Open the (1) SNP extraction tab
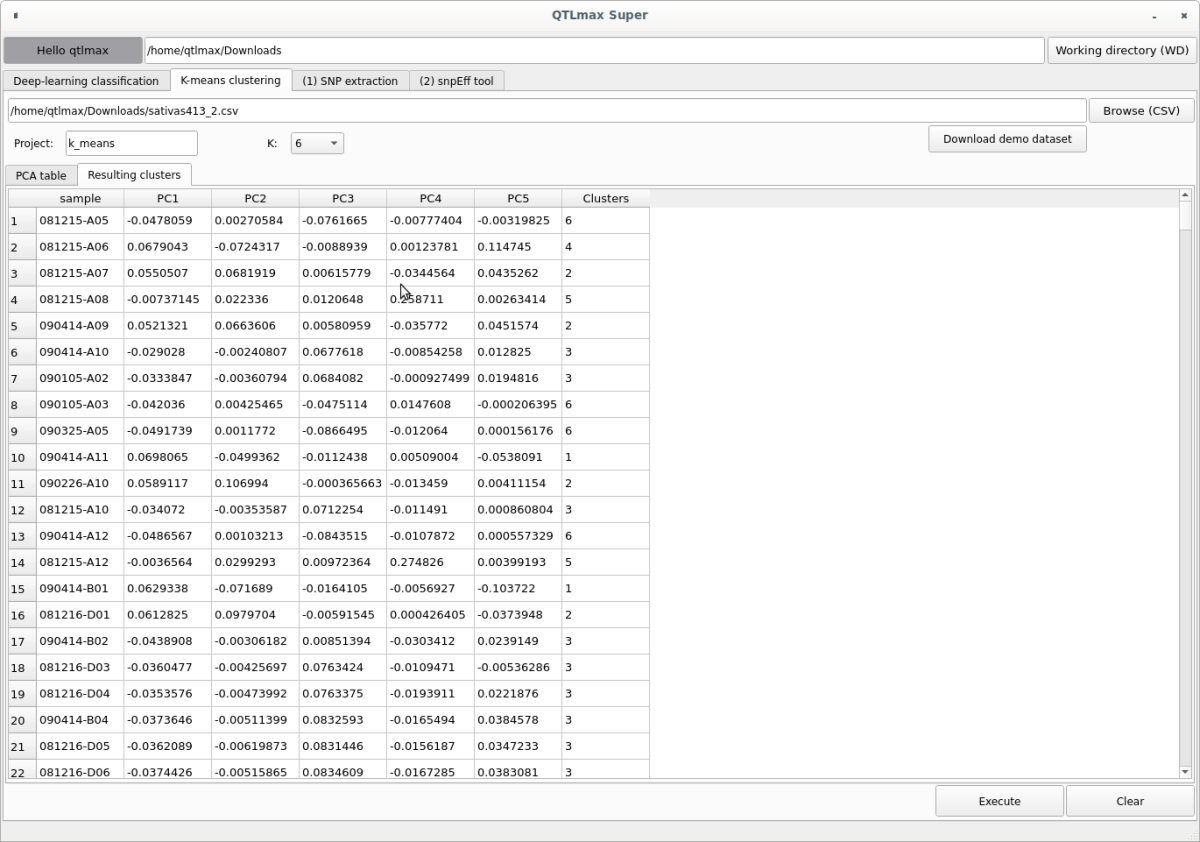This screenshot has width=1200, height=842. 350,81
